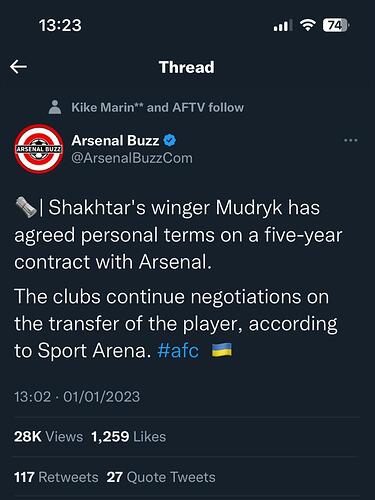
Task: Select the Arsenal Buzz display name
Action: pyautogui.click(x=115, y=140)
